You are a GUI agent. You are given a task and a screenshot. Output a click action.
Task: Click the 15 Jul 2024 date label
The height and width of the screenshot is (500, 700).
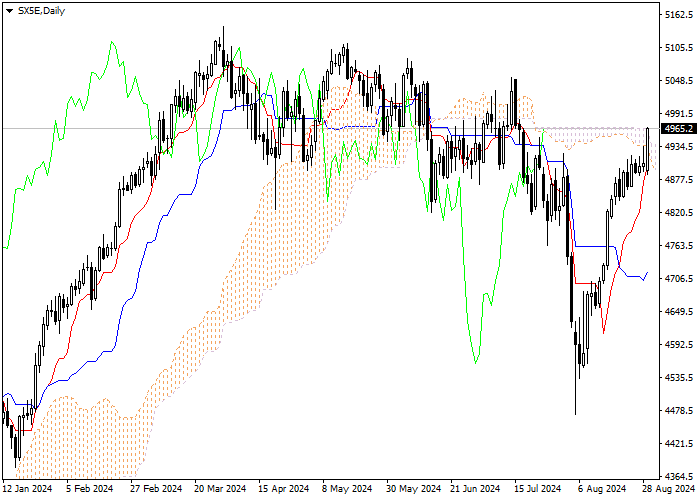pos(538,489)
